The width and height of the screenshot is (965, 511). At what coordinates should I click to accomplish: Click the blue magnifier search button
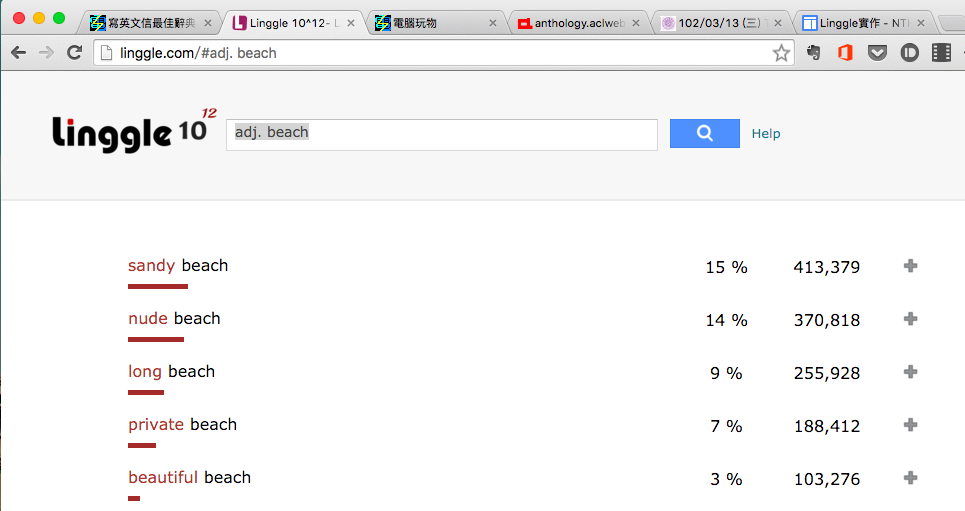pos(704,133)
